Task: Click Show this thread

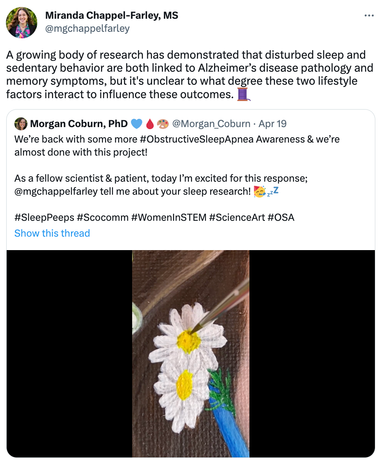Action: [52, 233]
